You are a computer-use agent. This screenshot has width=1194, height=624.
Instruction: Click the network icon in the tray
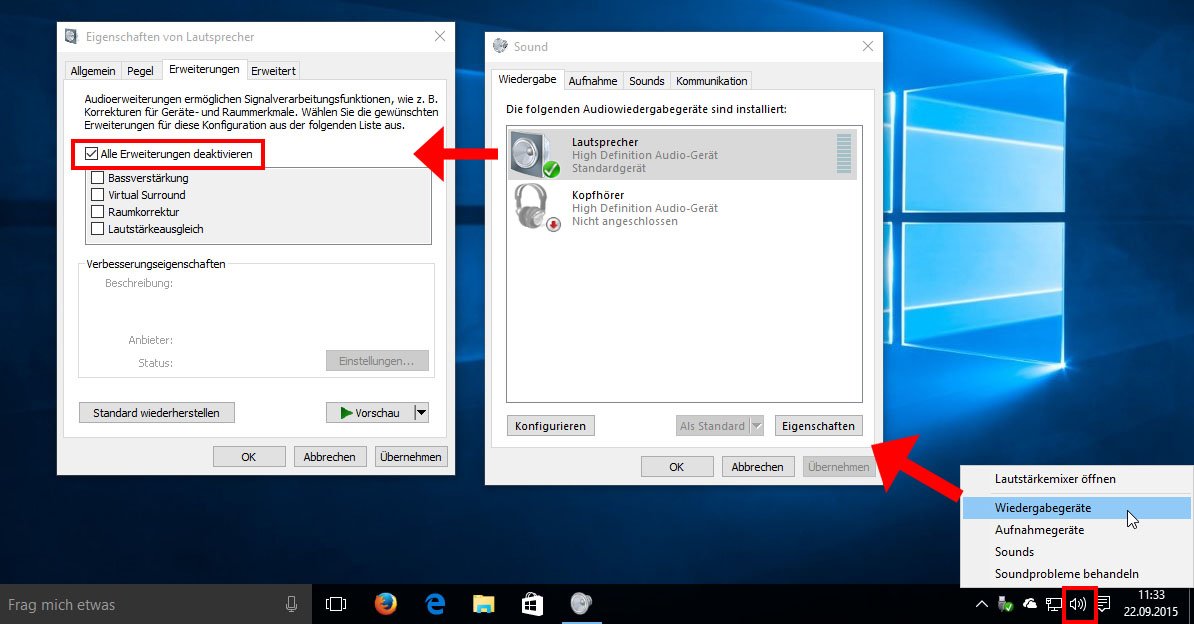pyautogui.click(x=1053, y=604)
